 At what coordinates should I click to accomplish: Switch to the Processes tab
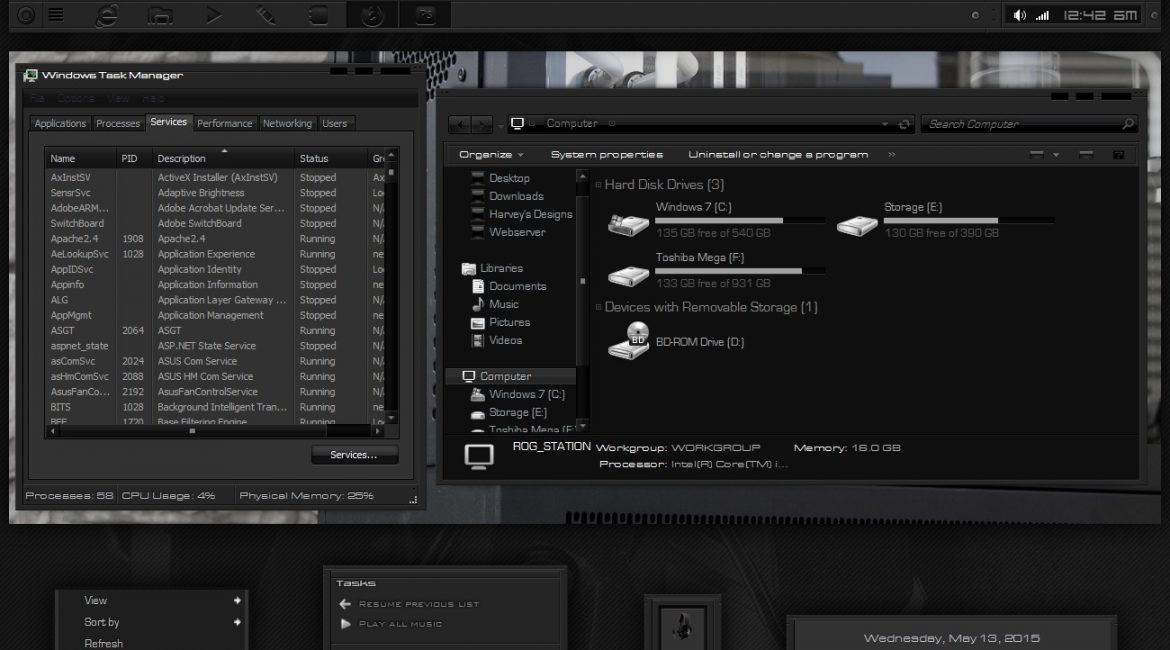[118, 123]
